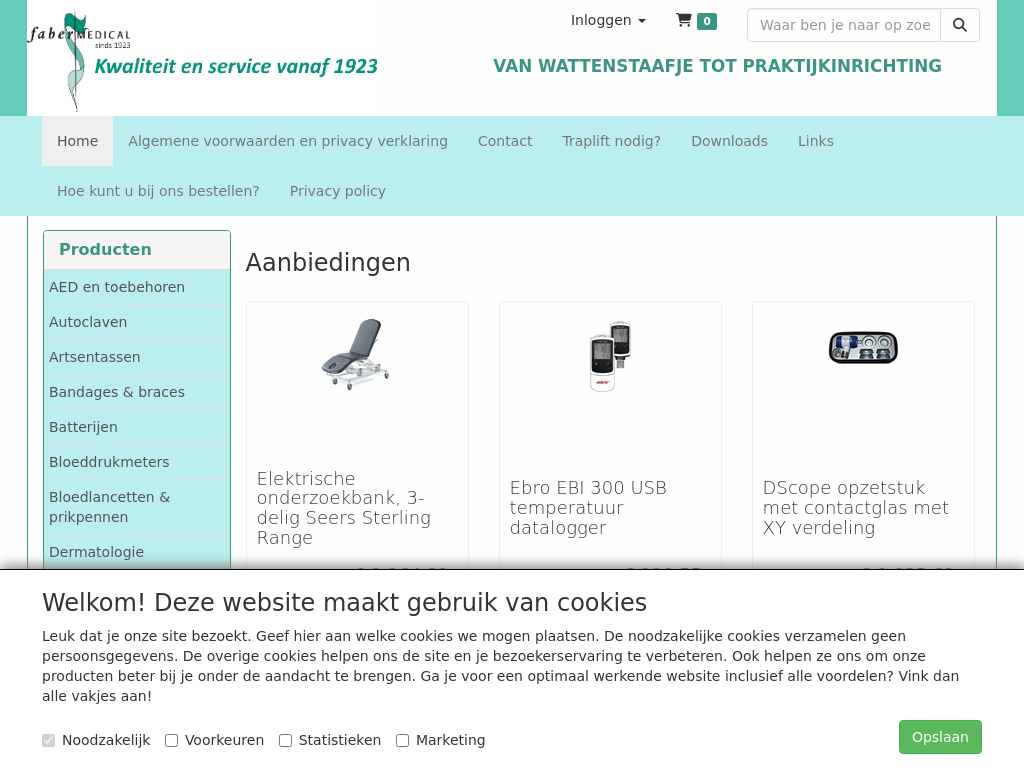Viewport: 1024px width, 768px height.
Task: Open the Dermatologie category
Action: [137, 552]
